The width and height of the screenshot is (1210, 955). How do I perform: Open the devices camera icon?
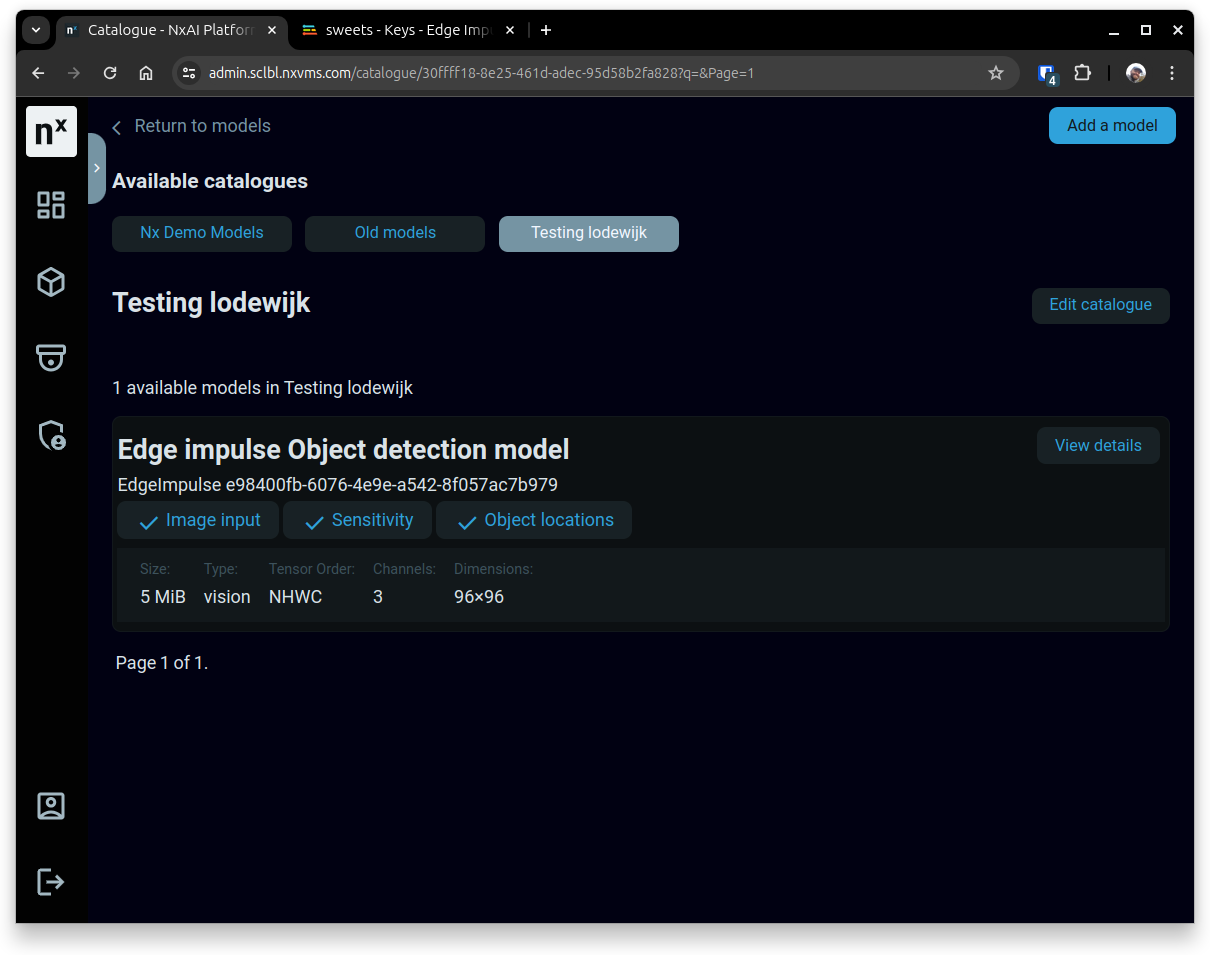tap(51, 358)
